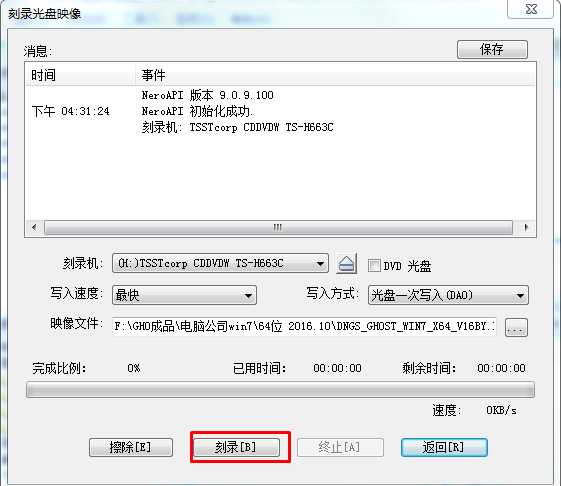Click the message list left scroll arrow

[x=34, y=227]
